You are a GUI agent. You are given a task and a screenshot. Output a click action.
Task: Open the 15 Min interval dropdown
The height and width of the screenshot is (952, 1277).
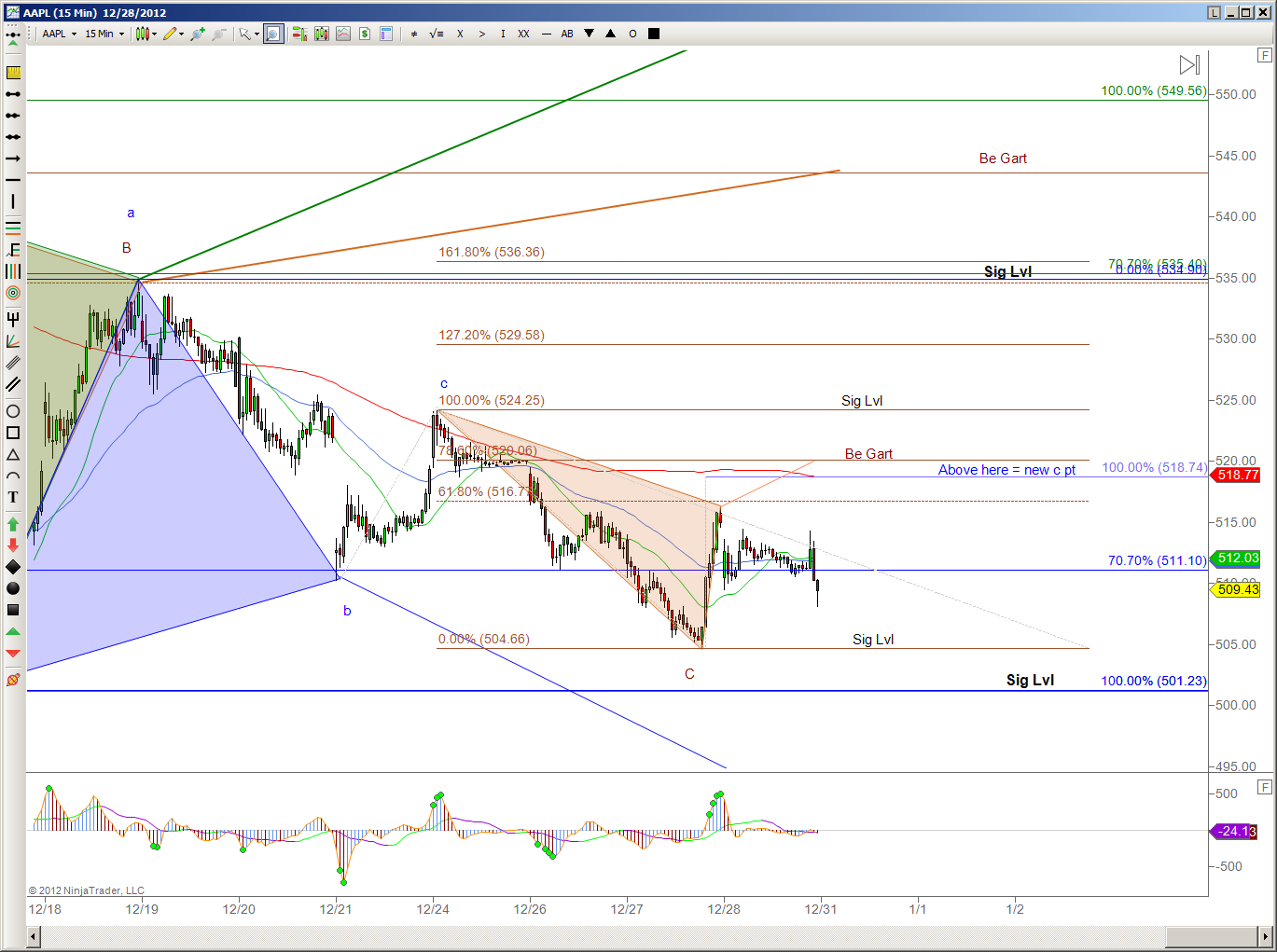104,34
